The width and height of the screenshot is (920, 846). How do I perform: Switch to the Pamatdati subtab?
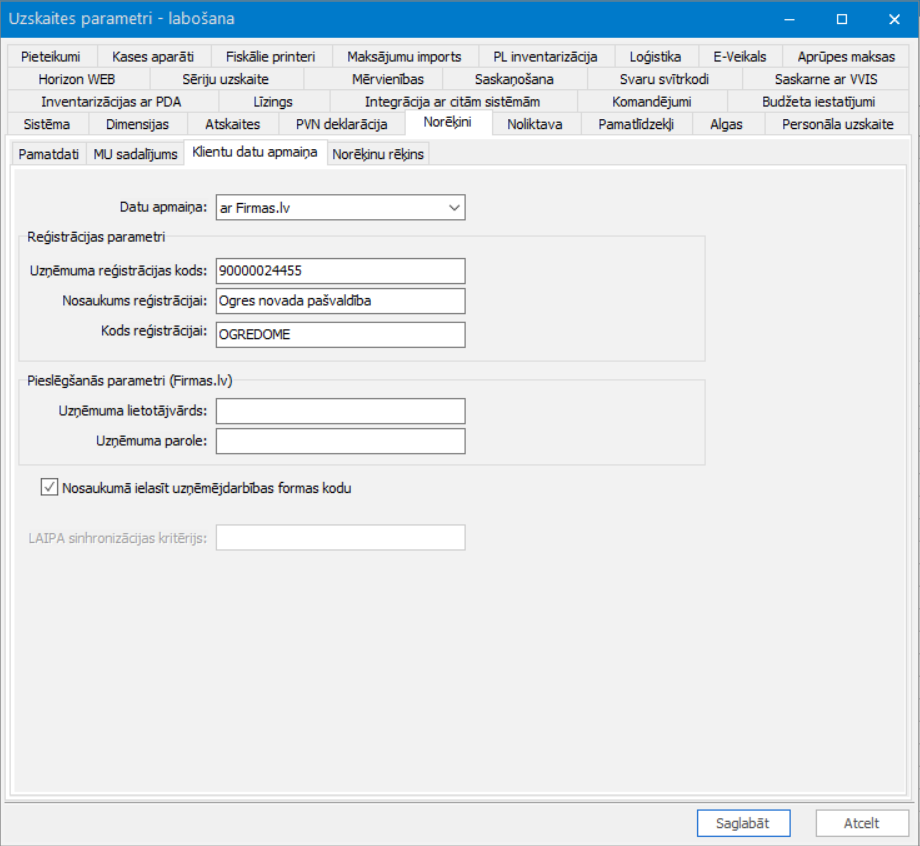49,154
